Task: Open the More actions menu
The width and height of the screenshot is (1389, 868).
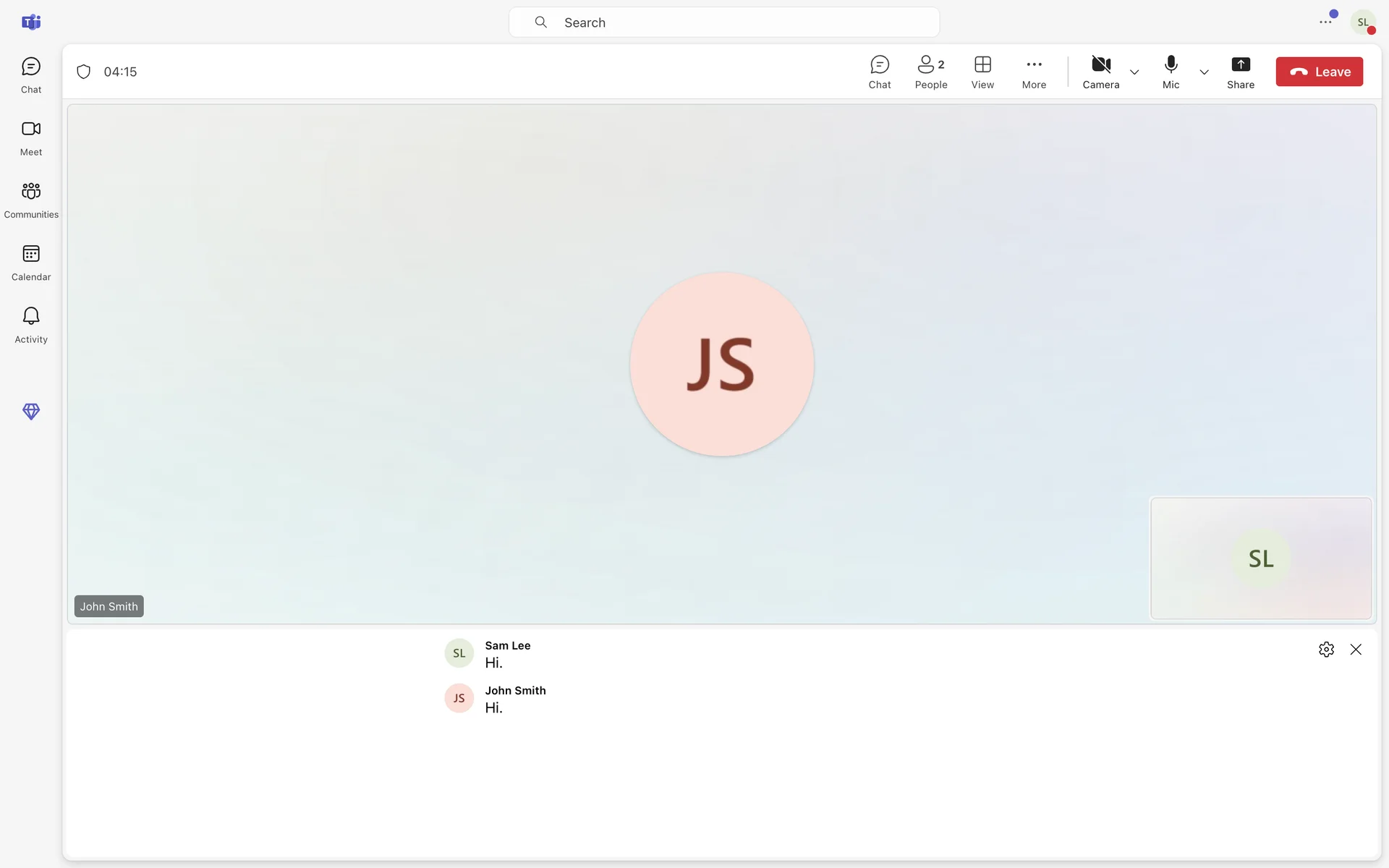Action: click(1034, 72)
